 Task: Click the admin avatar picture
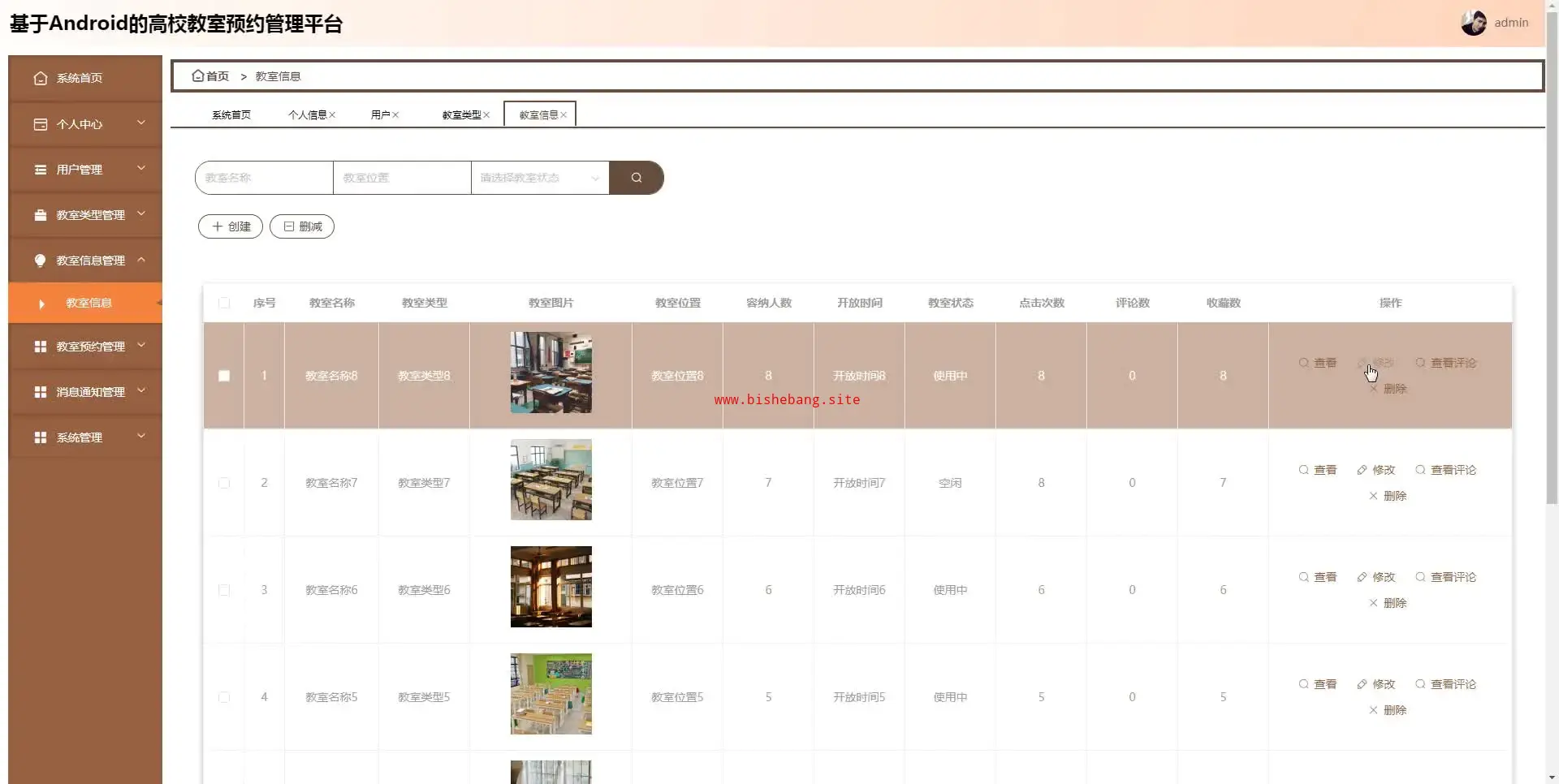(x=1473, y=23)
